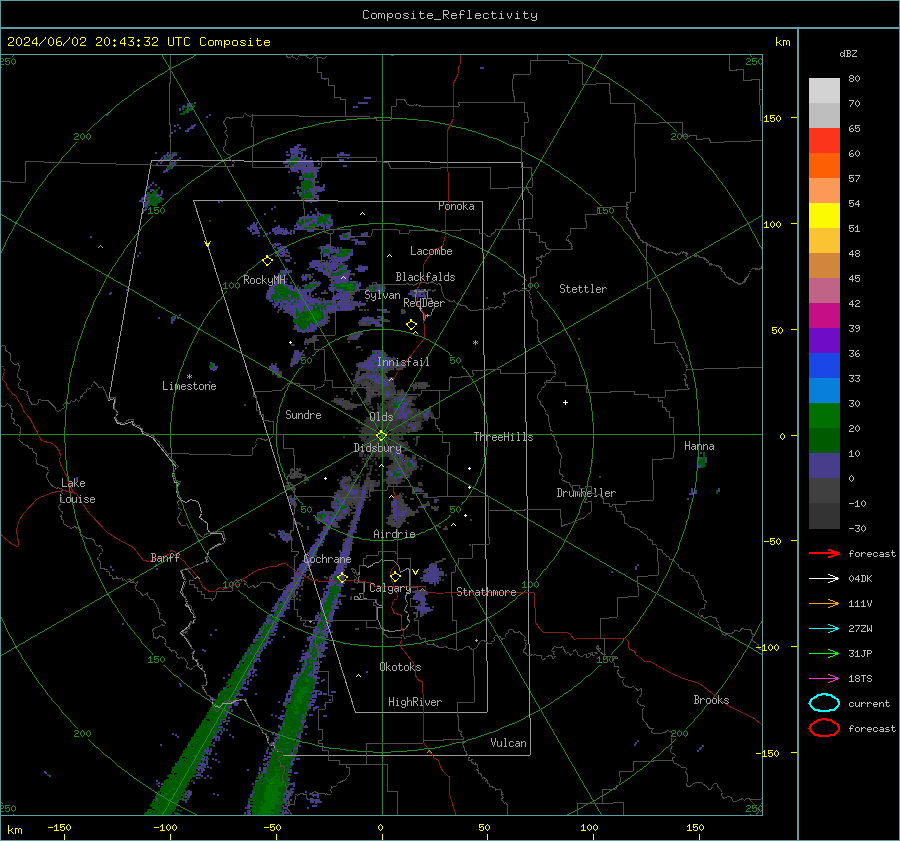Click white plus marker west of Hanna
The height and width of the screenshot is (841, 900).
click(x=565, y=402)
